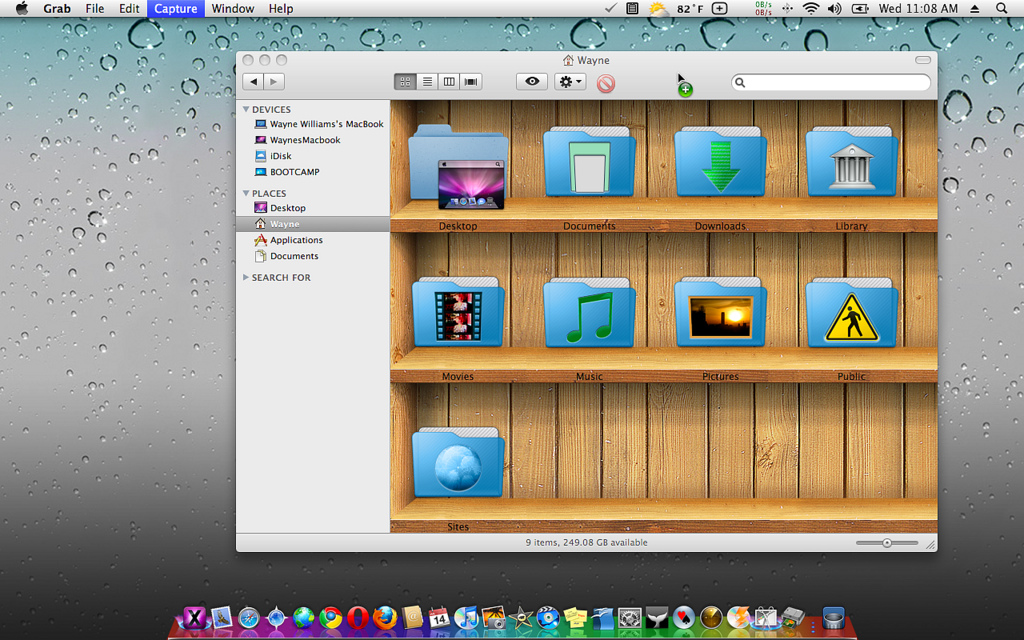The image size is (1024, 640).
Task: Open the Downloads folder icon
Action: point(720,161)
